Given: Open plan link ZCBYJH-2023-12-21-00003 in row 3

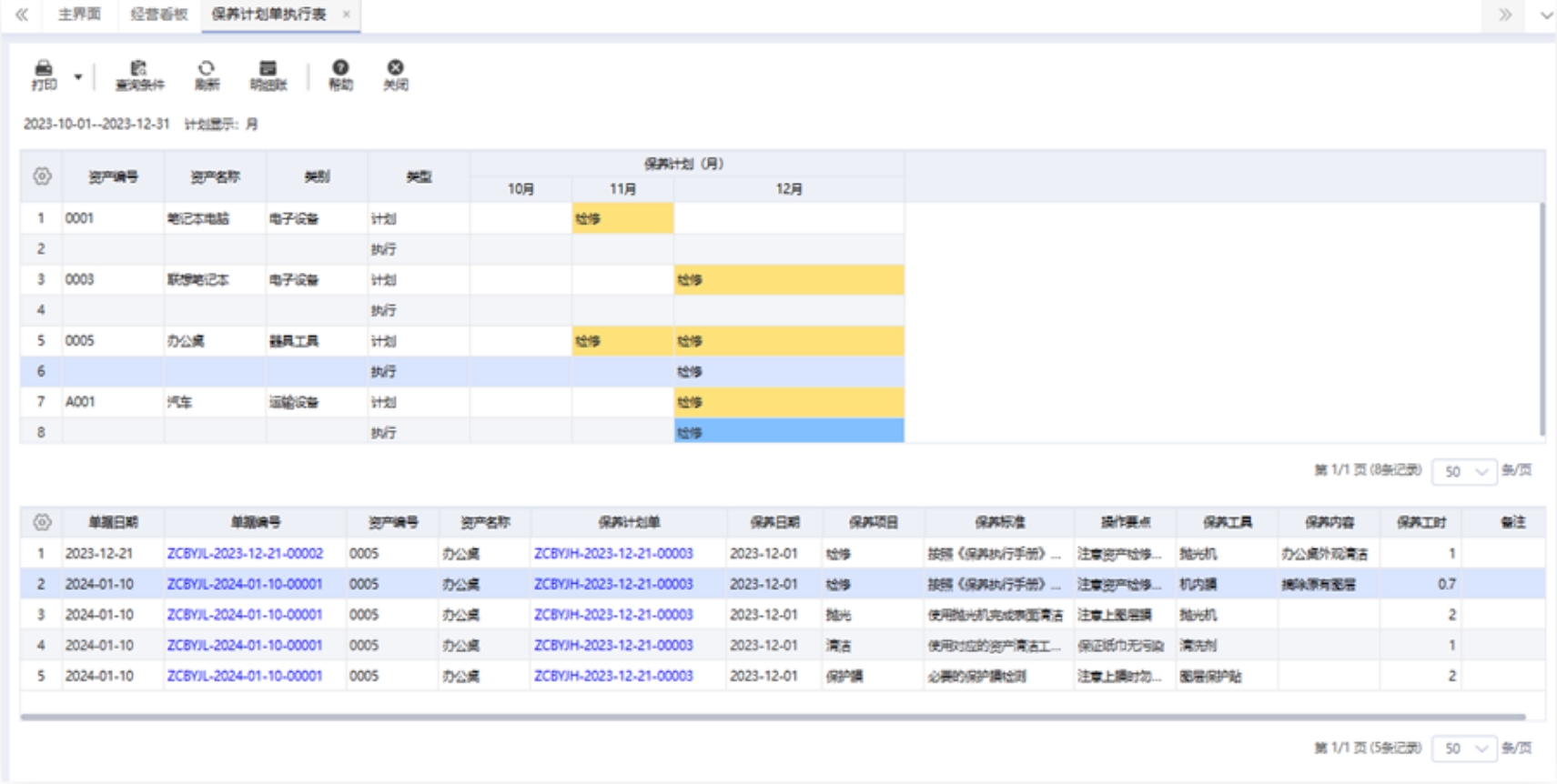Looking at the screenshot, I should pyautogui.click(x=613, y=615).
